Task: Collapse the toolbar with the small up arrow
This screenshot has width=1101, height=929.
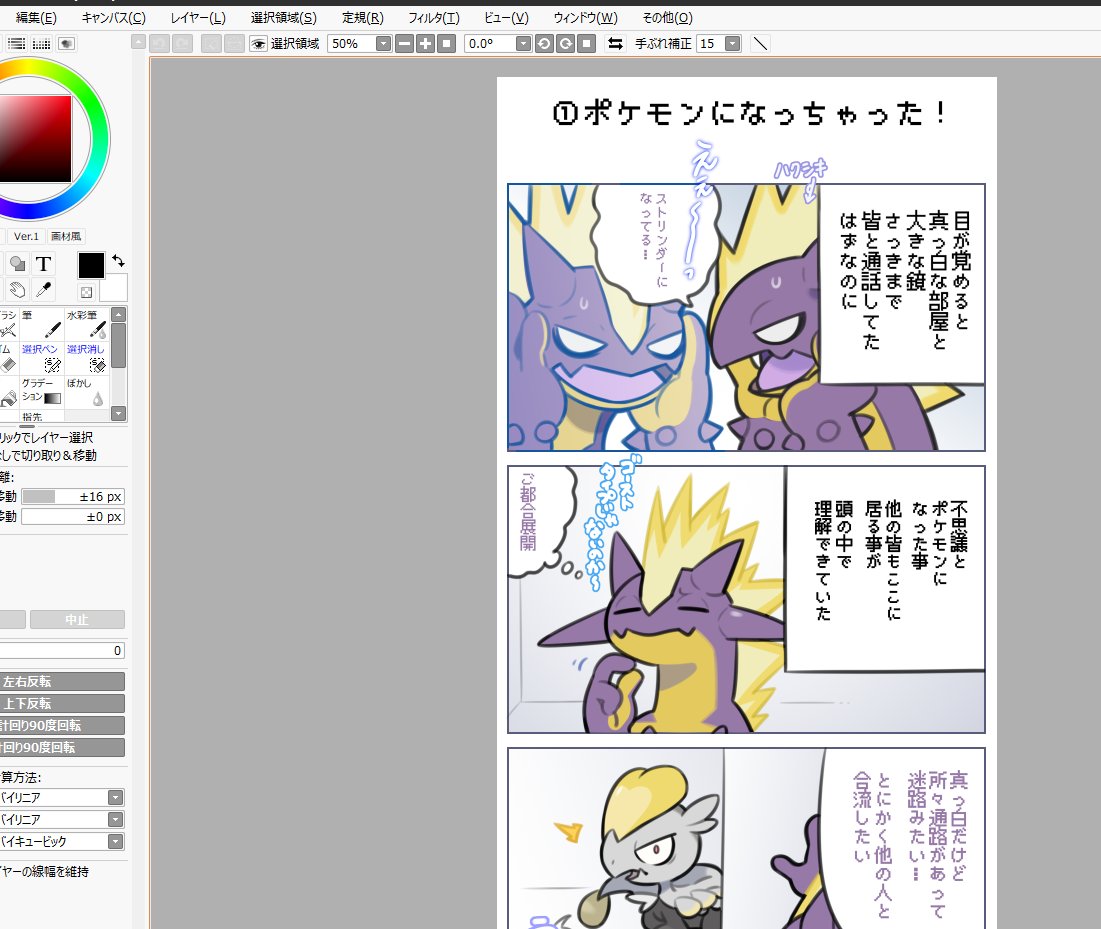Action: point(138,43)
